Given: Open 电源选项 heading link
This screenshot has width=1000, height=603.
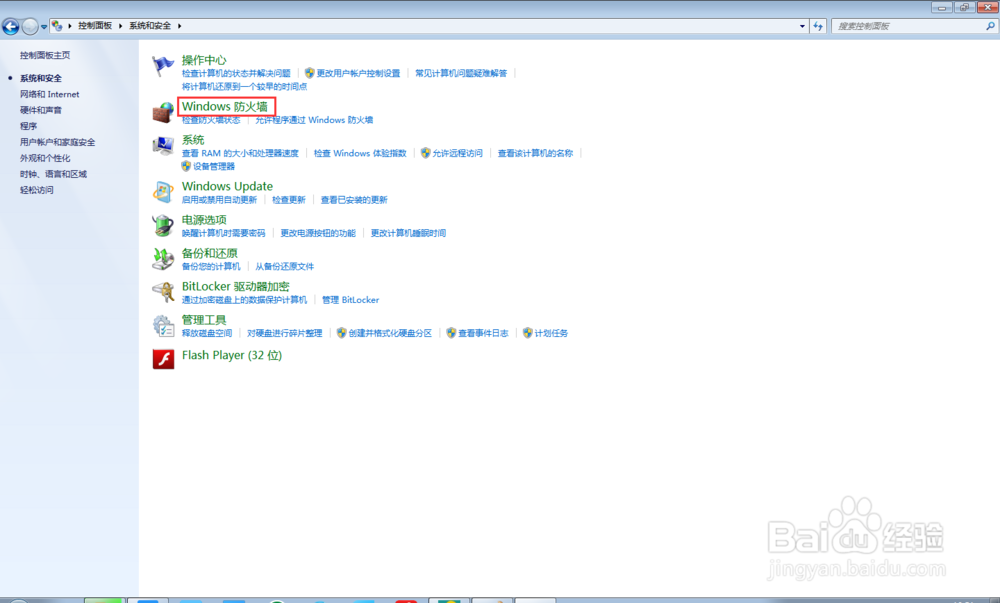Looking at the screenshot, I should click(x=204, y=219).
